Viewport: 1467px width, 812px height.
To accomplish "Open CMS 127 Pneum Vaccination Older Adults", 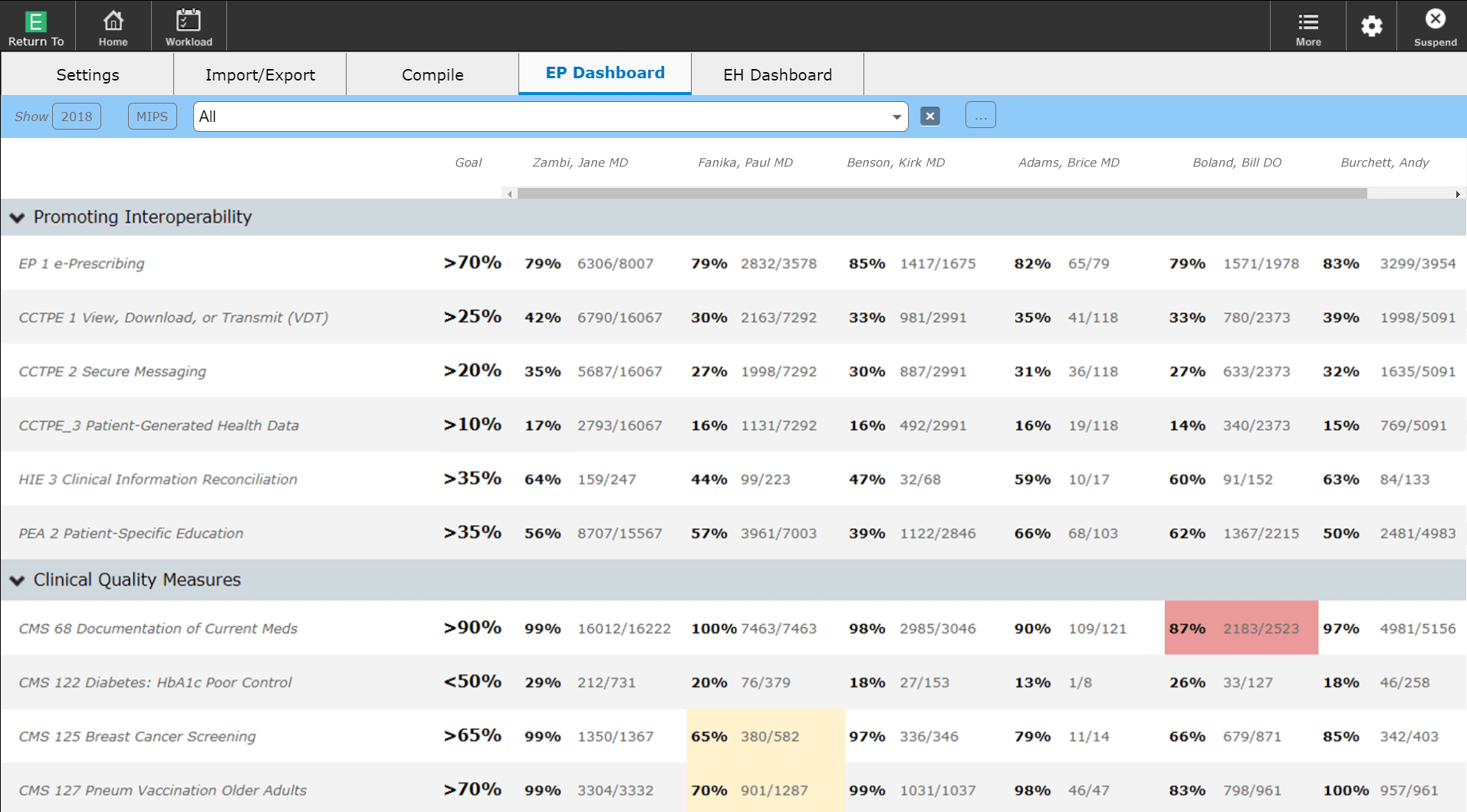I will (x=163, y=791).
